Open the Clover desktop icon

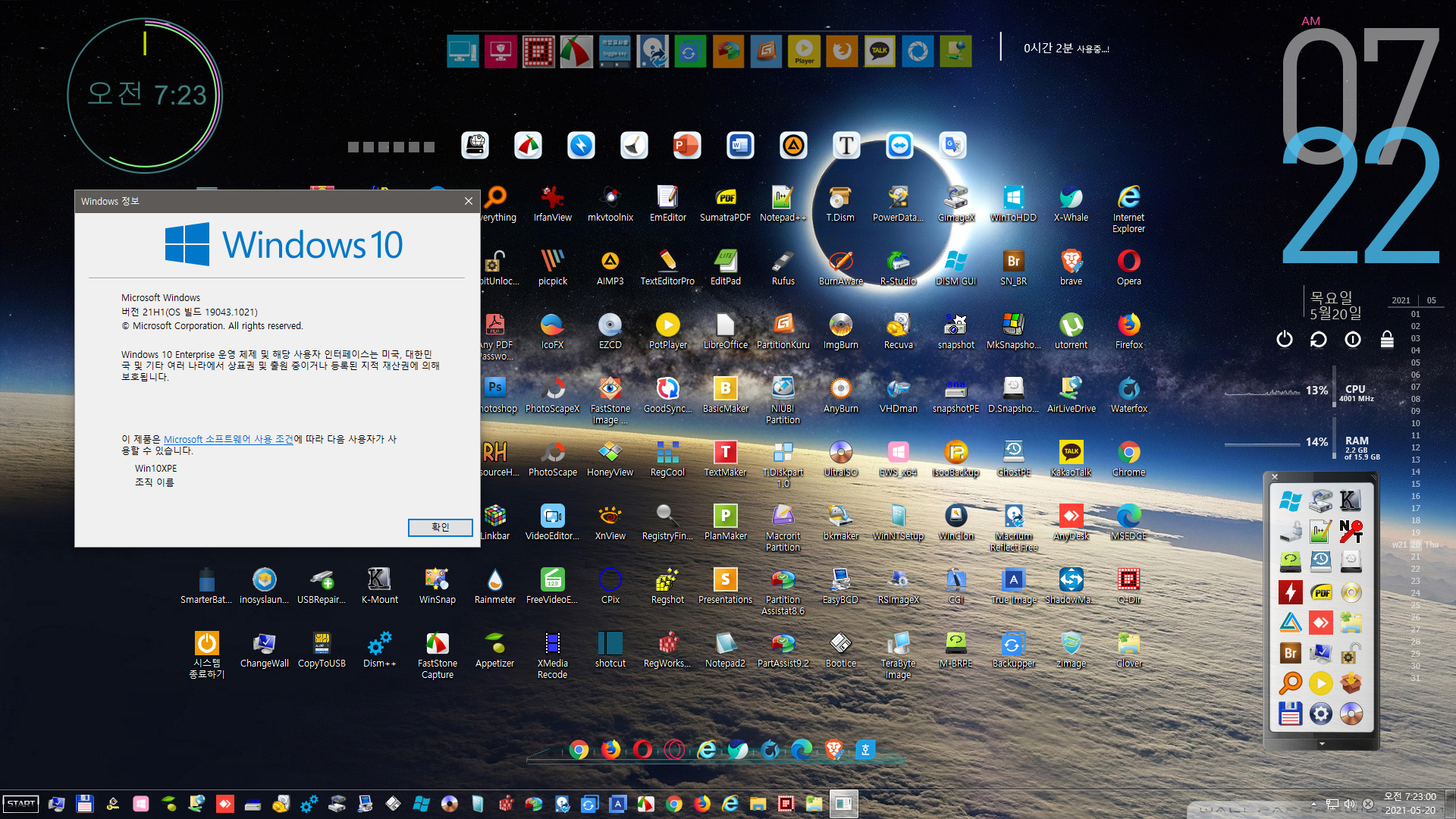coord(1128,650)
